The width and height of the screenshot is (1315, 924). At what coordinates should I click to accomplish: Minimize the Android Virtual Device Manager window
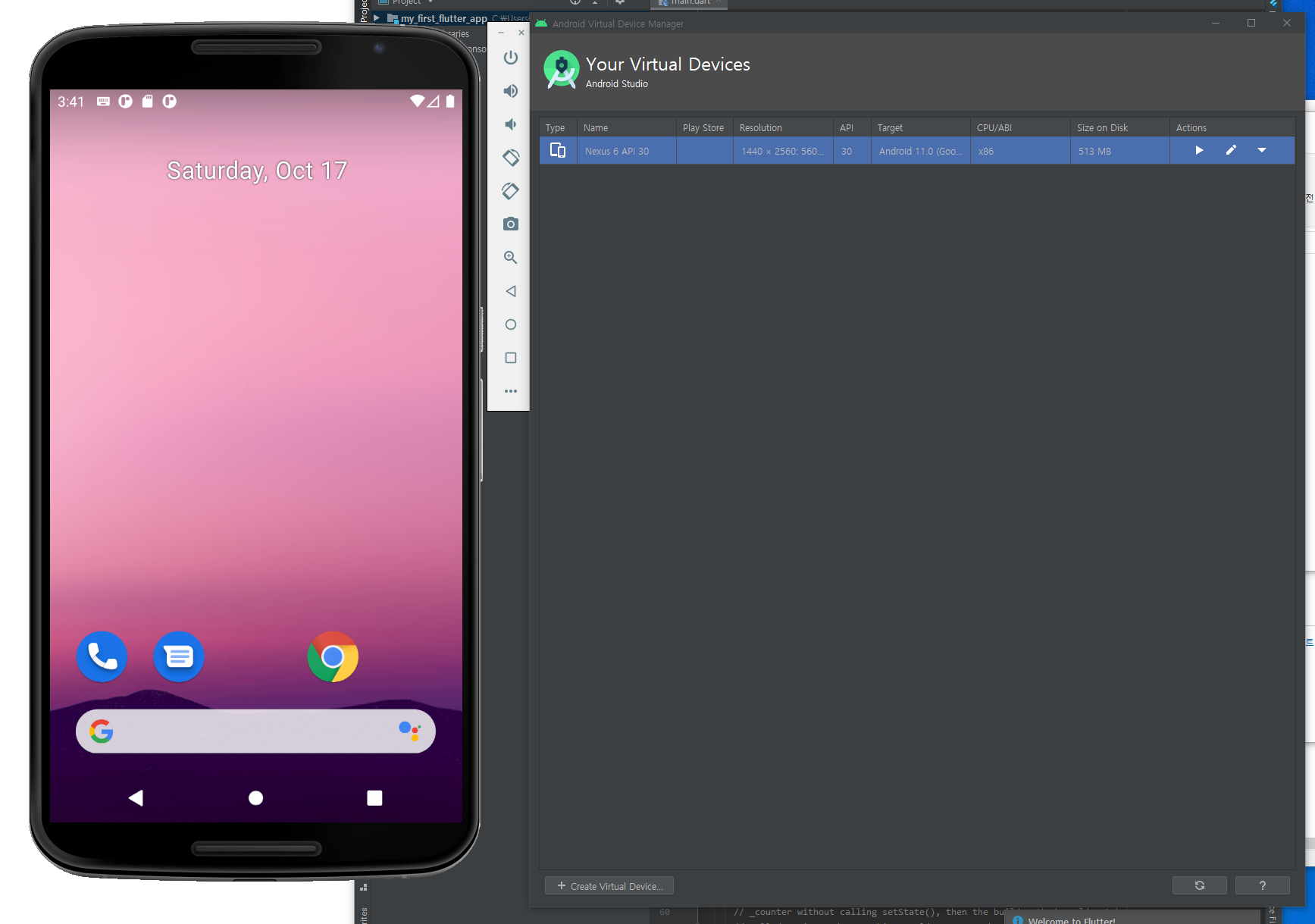(1216, 23)
